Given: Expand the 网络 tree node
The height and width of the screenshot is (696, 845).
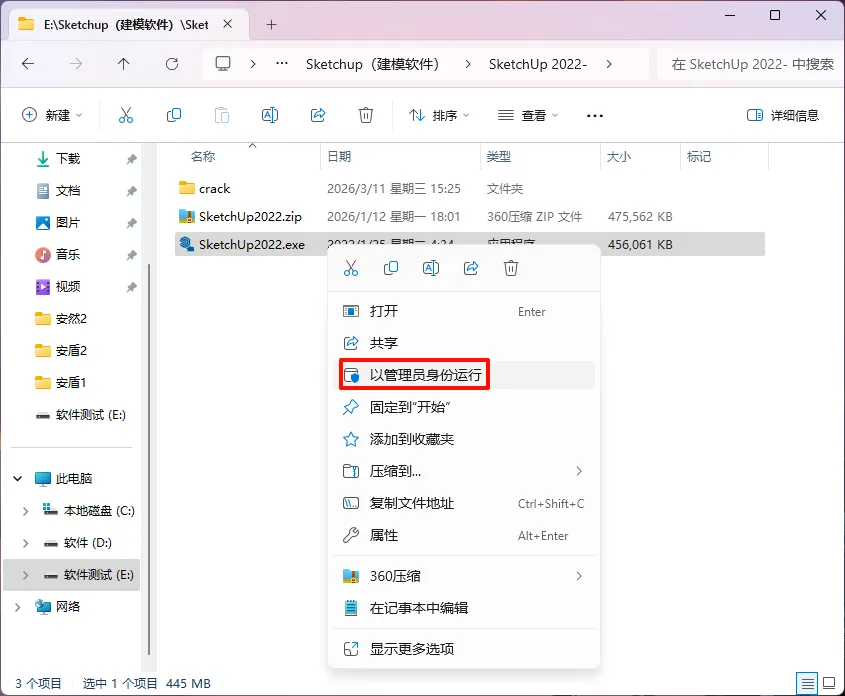Looking at the screenshot, I should (x=18, y=607).
